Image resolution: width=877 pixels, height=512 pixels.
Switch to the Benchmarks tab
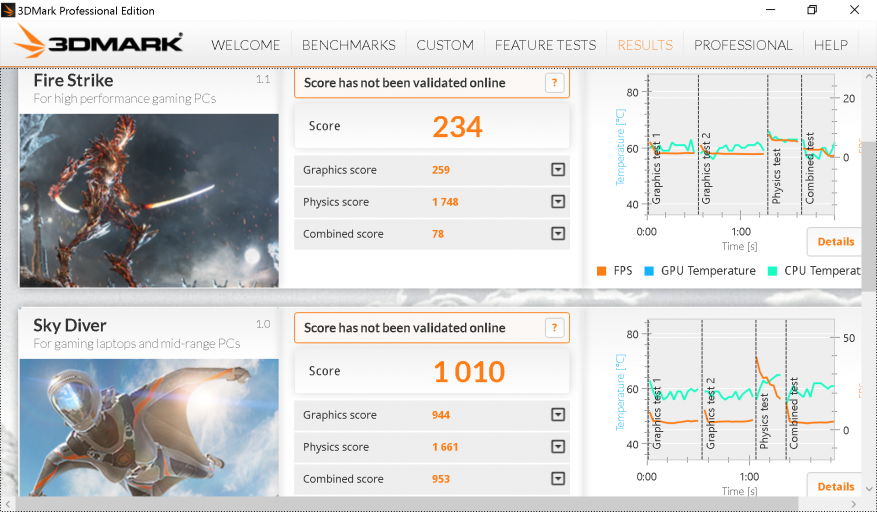(x=348, y=45)
